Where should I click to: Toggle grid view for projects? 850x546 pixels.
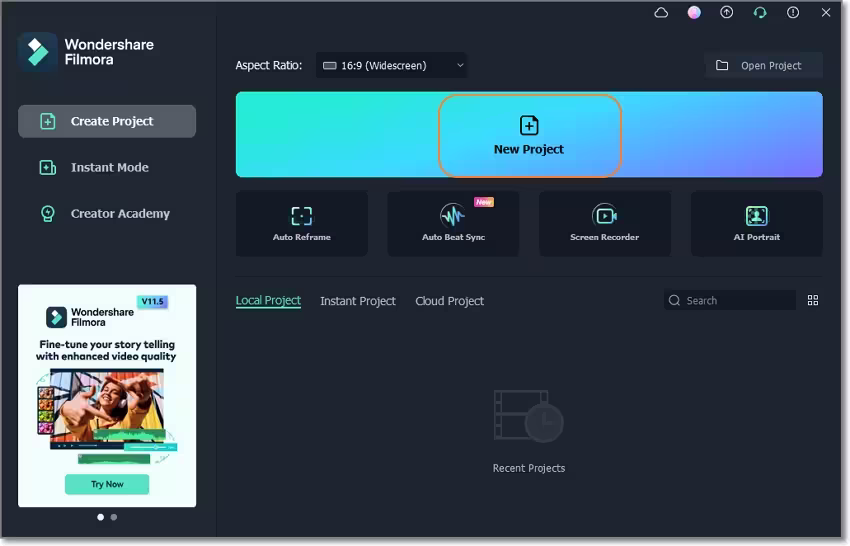click(813, 300)
